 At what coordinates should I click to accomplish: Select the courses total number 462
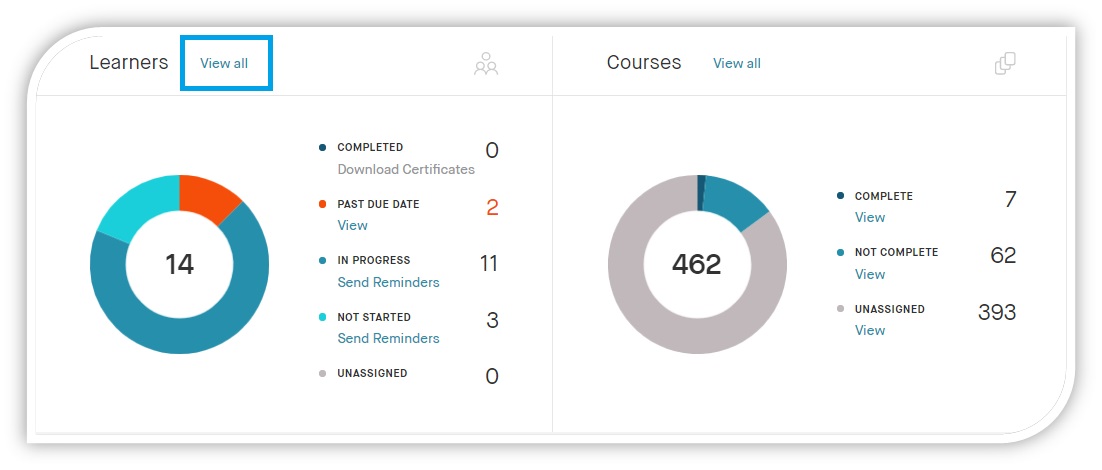click(696, 265)
